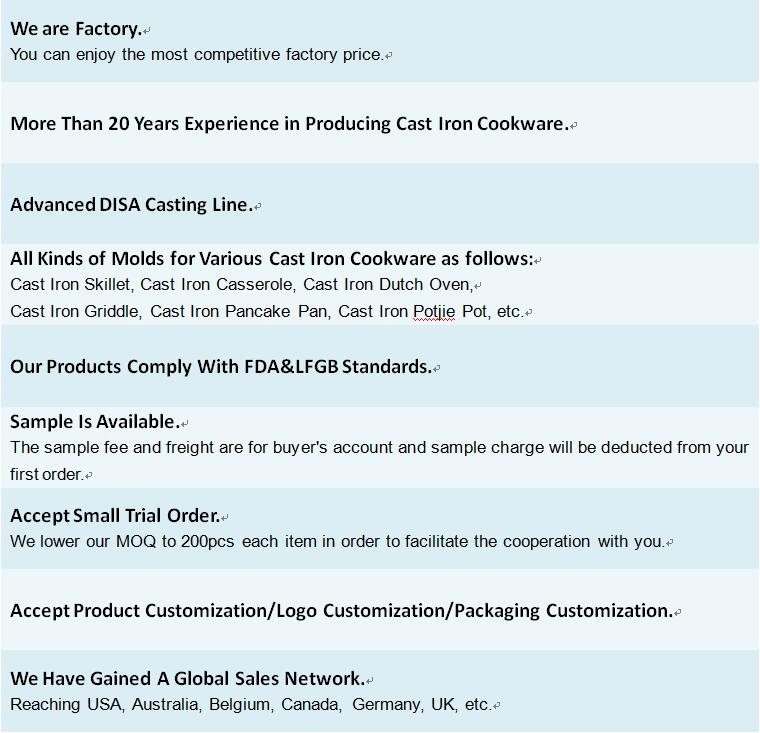Click the sample fee and freight sentence
Viewport: 760px width, 733px height.
point(379,448)
